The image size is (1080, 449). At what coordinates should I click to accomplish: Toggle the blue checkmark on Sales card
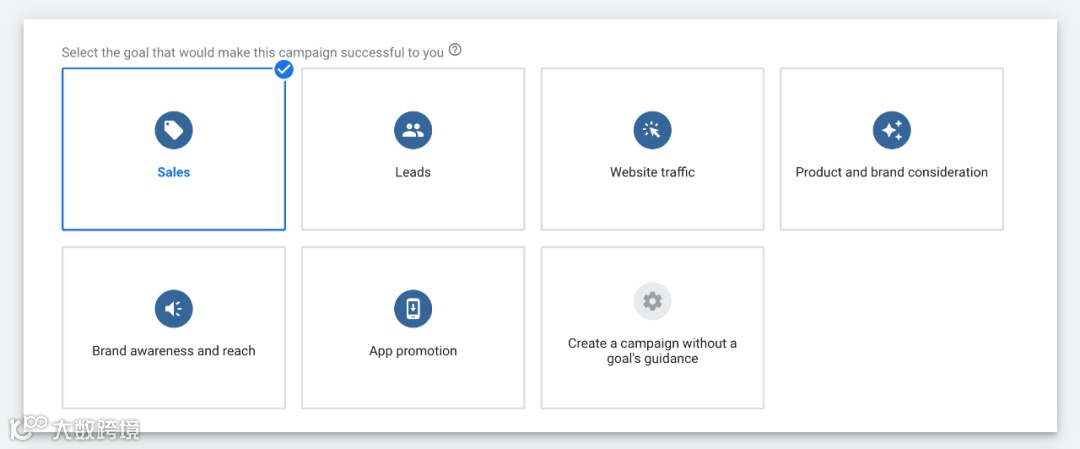284,69
